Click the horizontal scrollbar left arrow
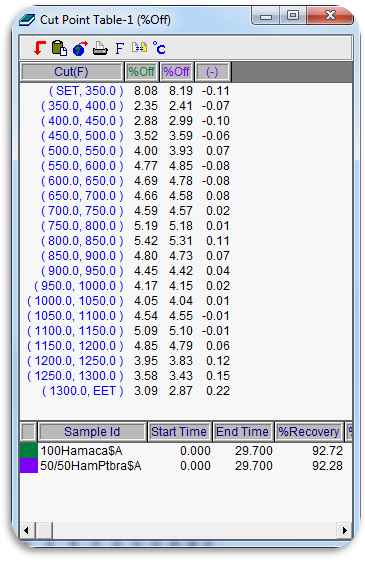Image resolution: width=365 pixels, height=562 pixels. tap(27, 530)
